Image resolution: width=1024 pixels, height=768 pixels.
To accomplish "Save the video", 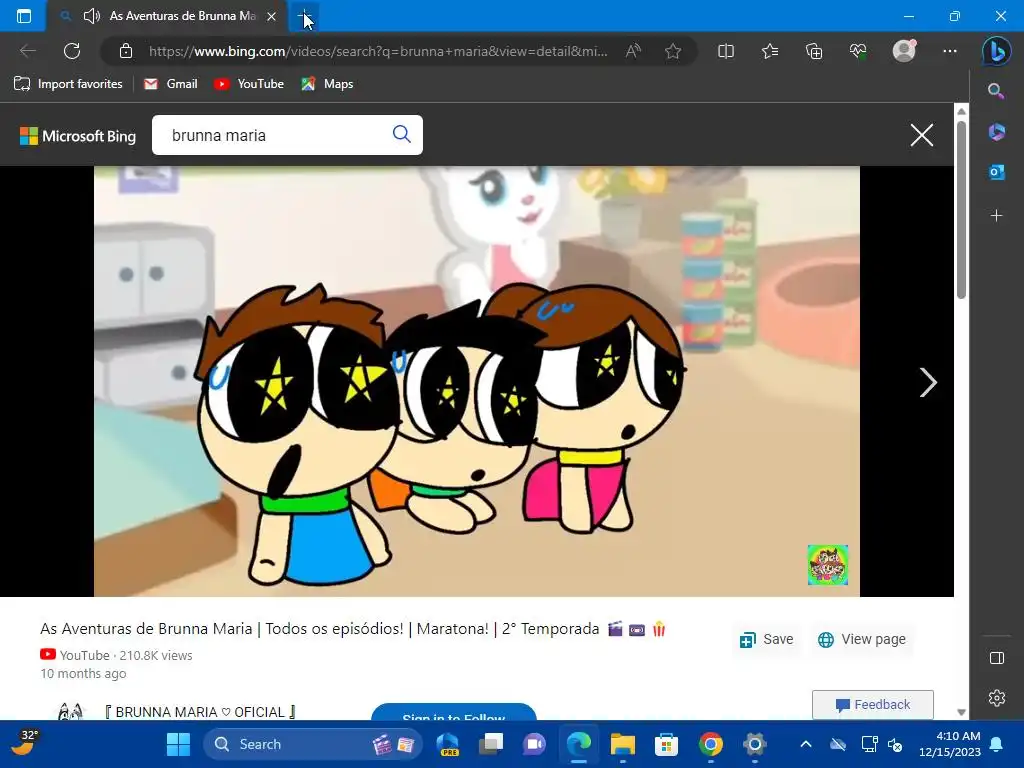I will (767, 639).
